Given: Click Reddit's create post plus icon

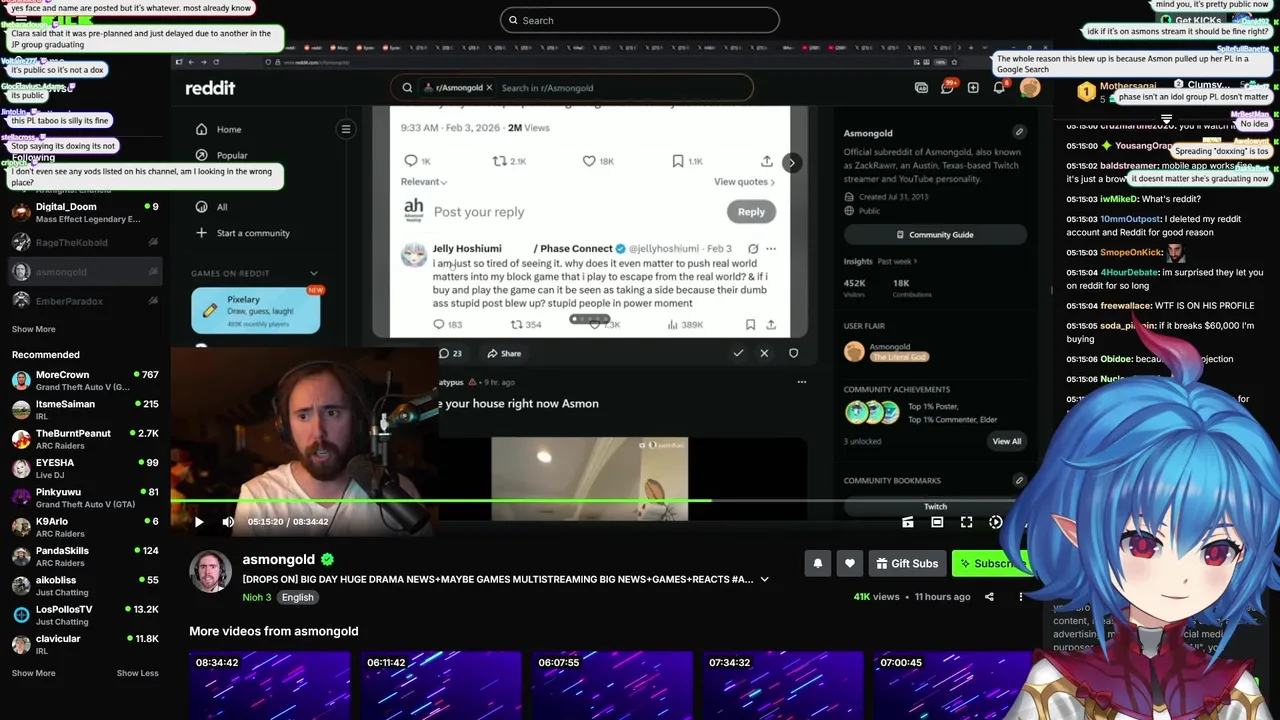Looking at the screenshot, I should tap(973, 88).
